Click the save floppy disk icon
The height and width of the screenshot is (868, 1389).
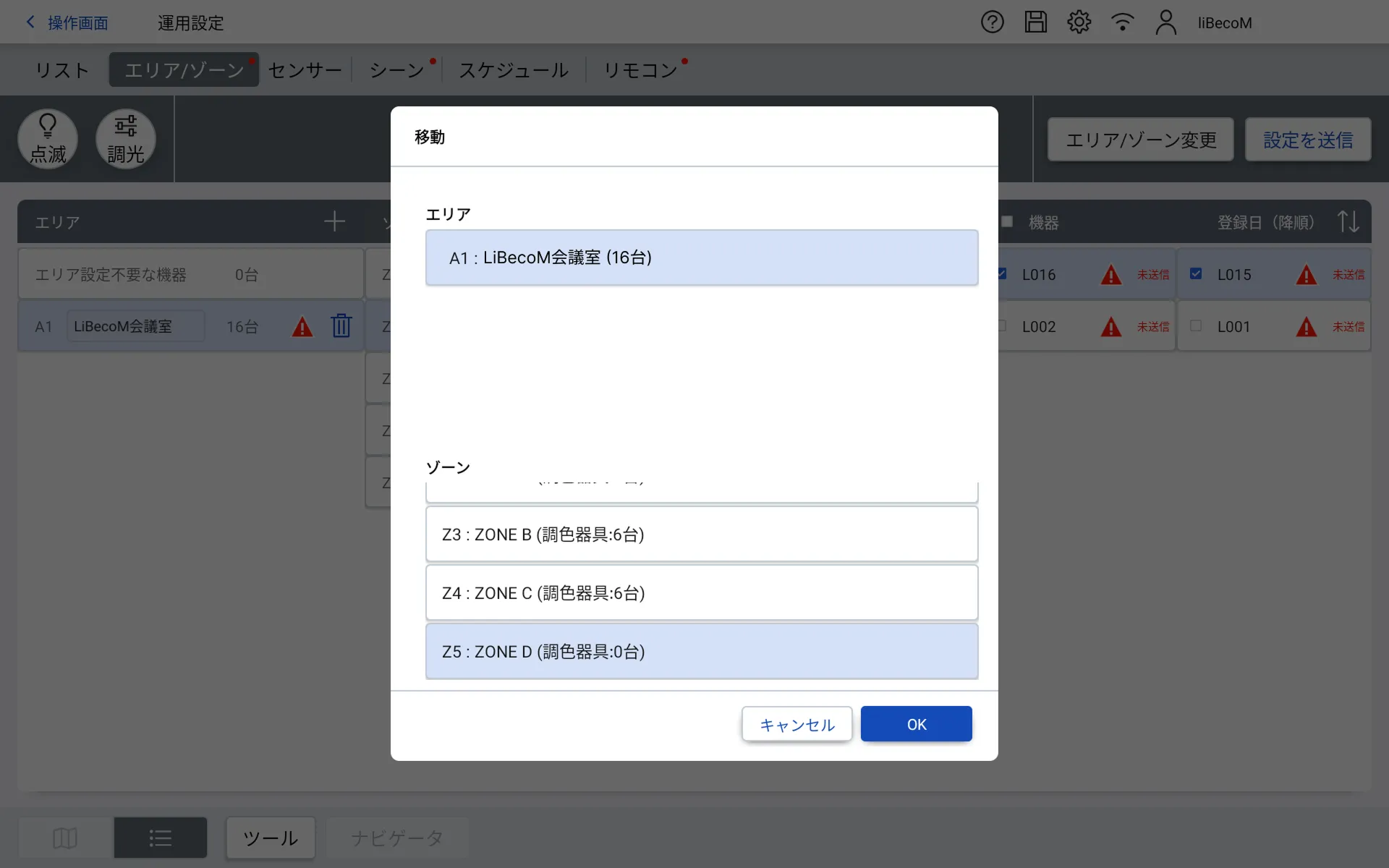click(1035, 22)
